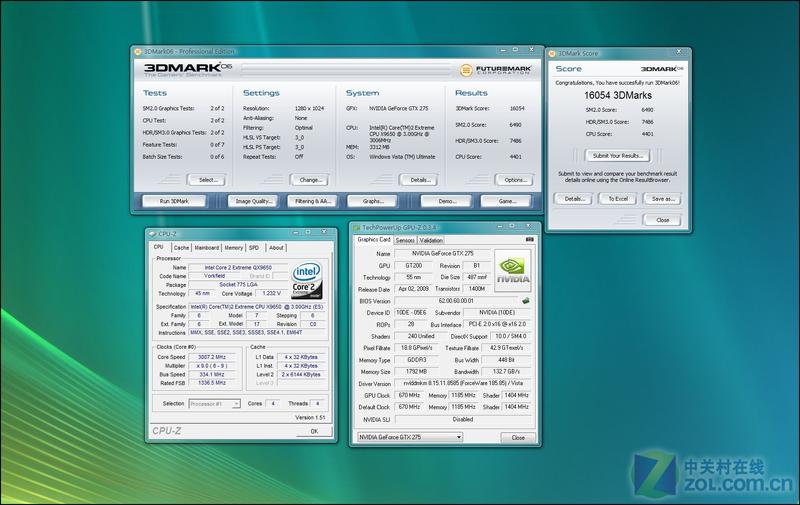Click the Device ID value 10DE - 05E6
The width and height of the screenshot is (800, 505).
click(x=411, y=313)
